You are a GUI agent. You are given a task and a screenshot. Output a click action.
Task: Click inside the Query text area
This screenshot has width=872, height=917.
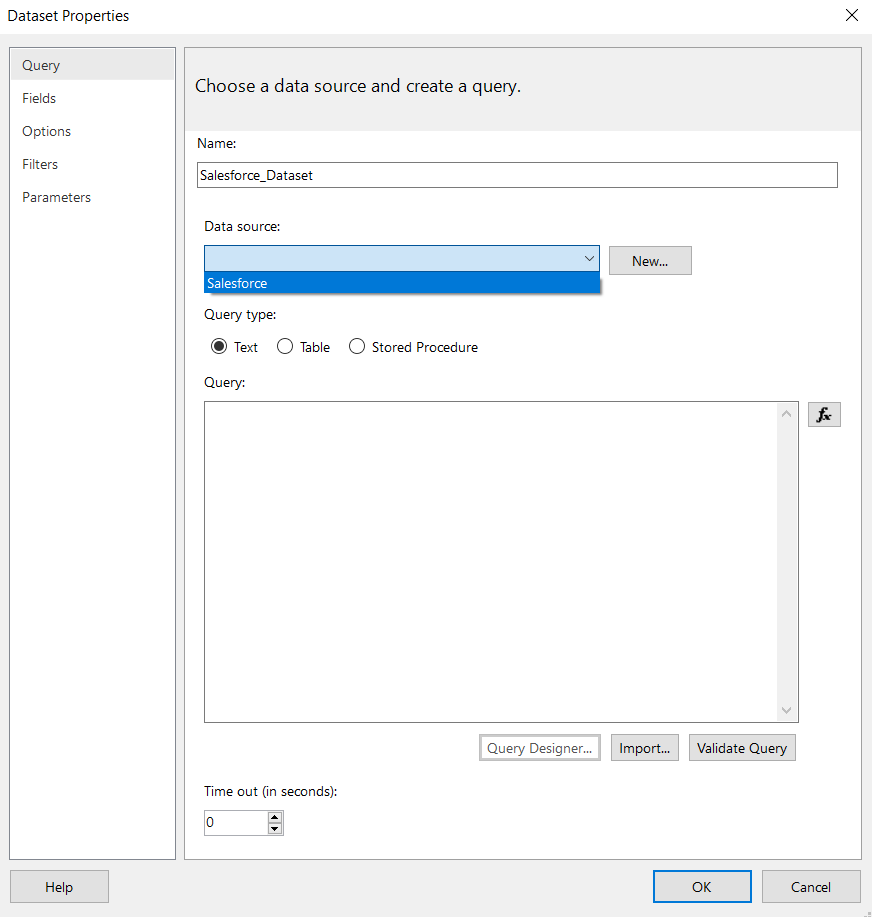click(x=490, y=560)
